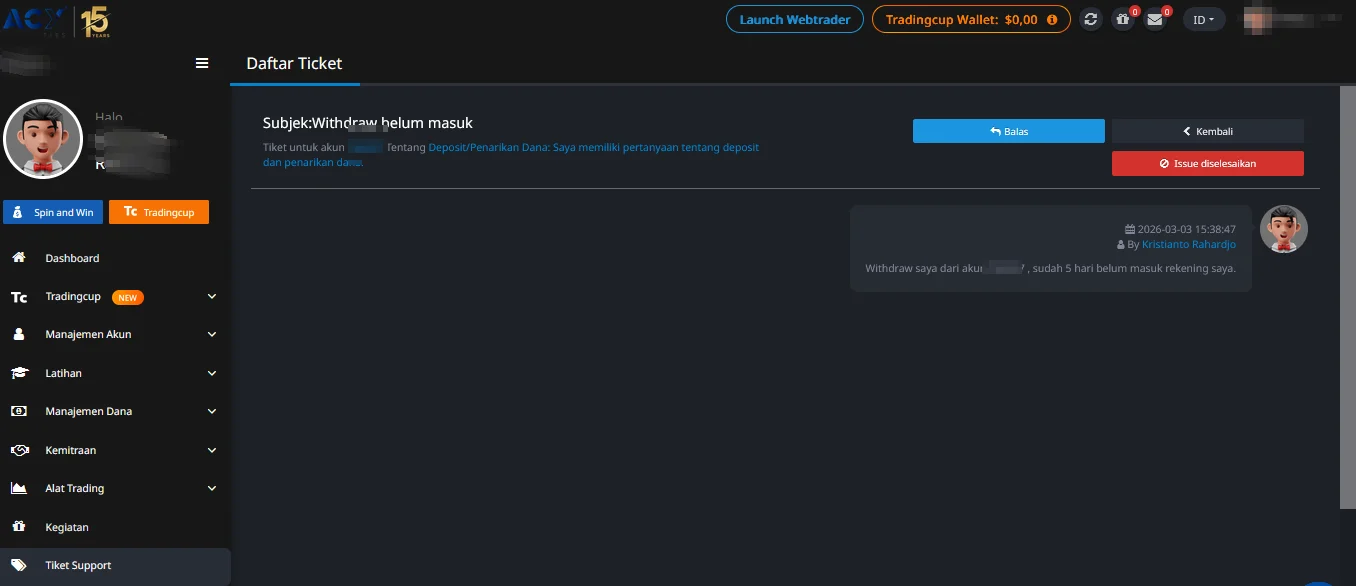Click the Kegiatan gift icon
This screenshot has width=1356, height=586.
coord(19,527)
